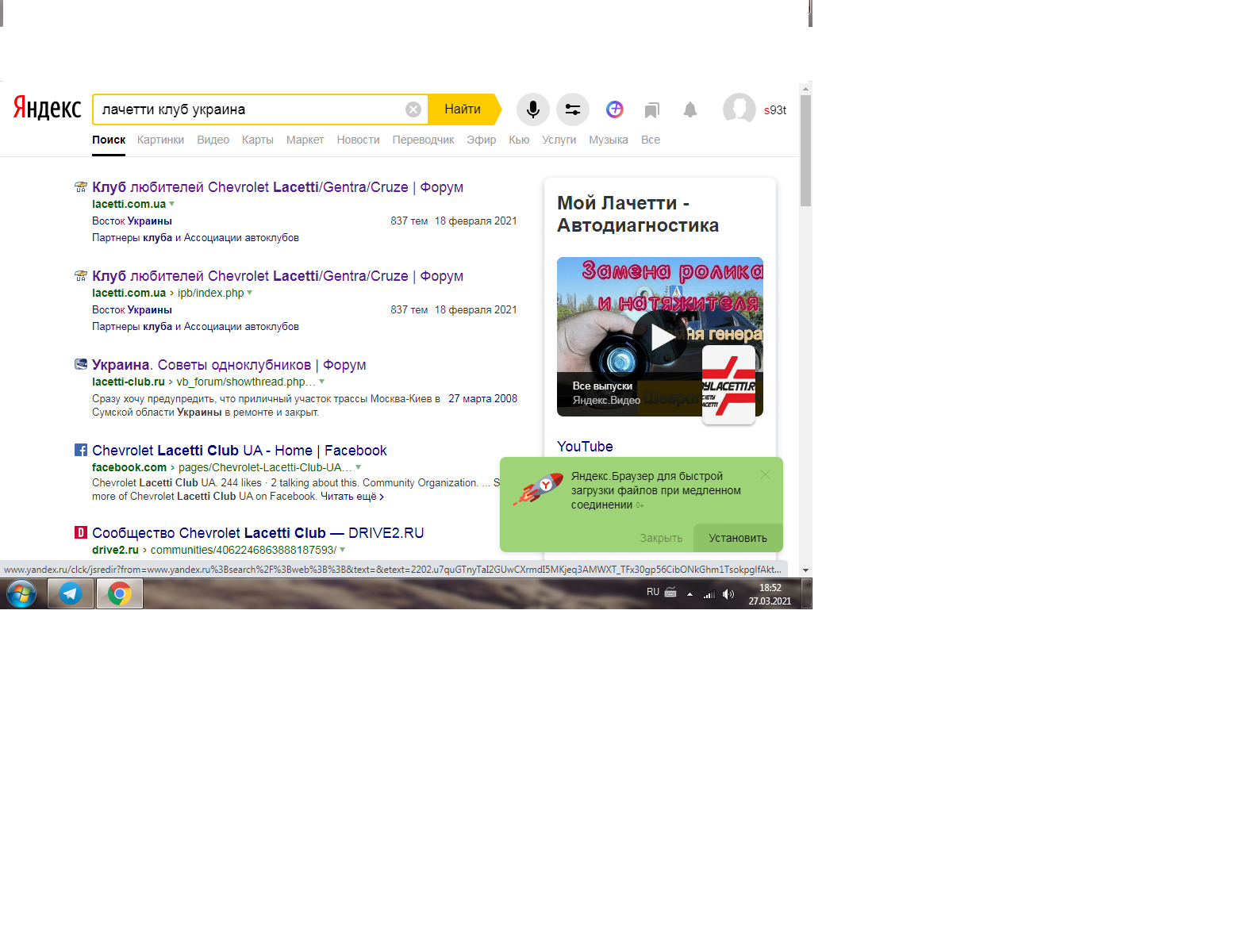
Task: Open volume speaker icon in tray
Action: 728,593
